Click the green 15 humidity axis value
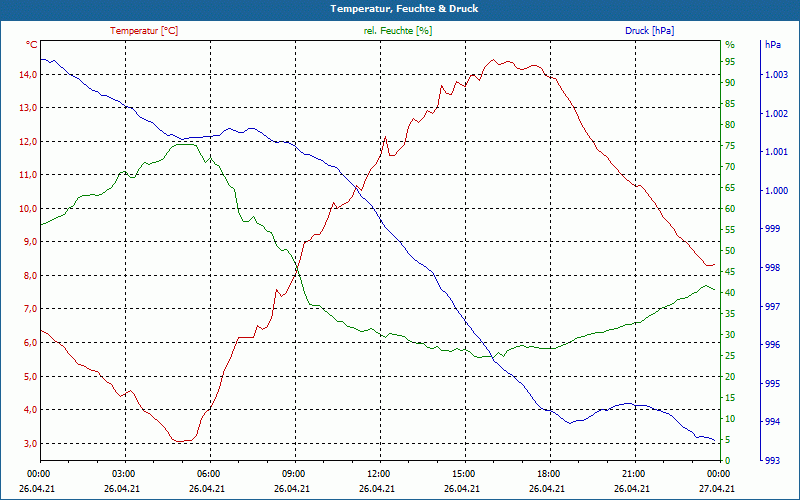Screen dimensions: 800x500 click(x=730, y=397)
